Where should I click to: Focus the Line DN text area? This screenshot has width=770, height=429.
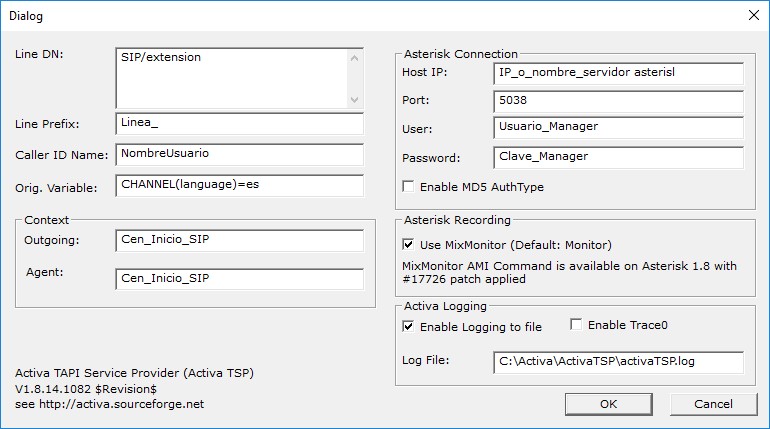(232, 78)
